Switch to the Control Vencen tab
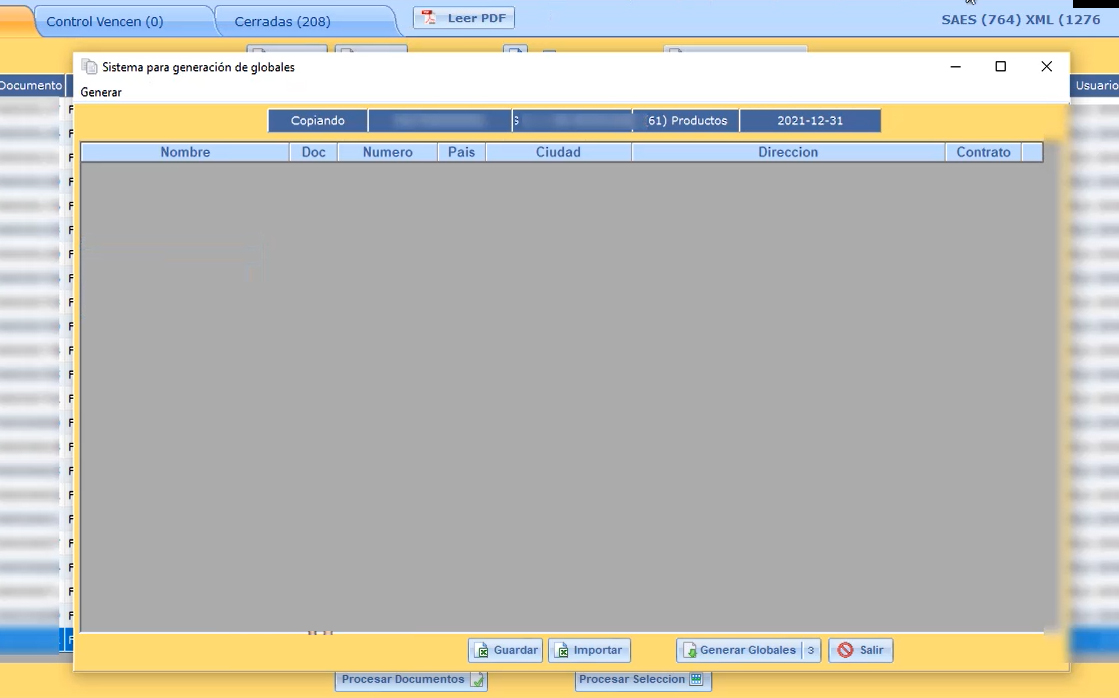 click(105, 21)
